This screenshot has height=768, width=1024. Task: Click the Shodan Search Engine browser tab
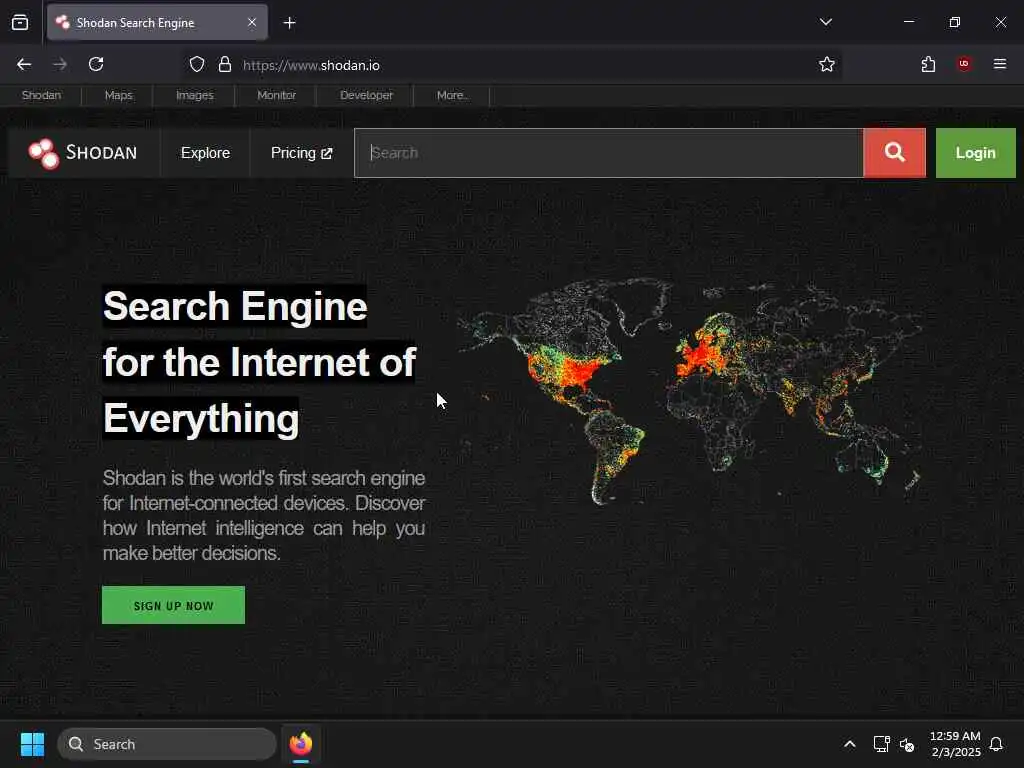[x=157, y=23]
